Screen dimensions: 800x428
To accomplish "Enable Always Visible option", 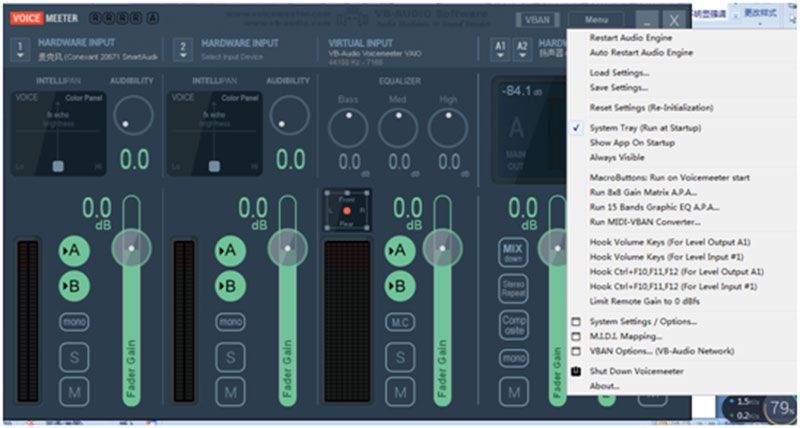I will click(617, 158).
